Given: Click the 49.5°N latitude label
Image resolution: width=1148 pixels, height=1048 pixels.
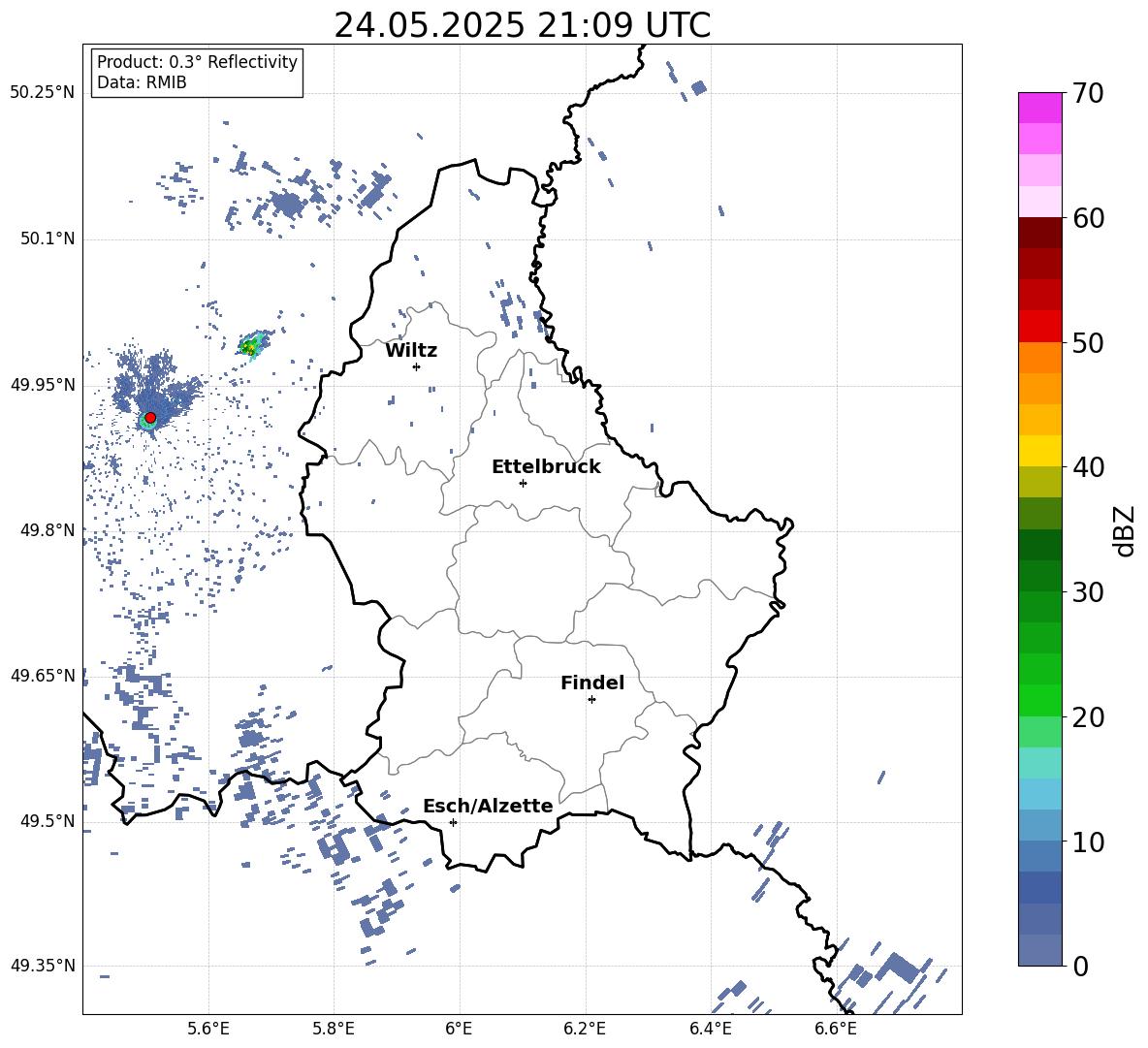Looking at the screenshot, I should coord(48,821).
